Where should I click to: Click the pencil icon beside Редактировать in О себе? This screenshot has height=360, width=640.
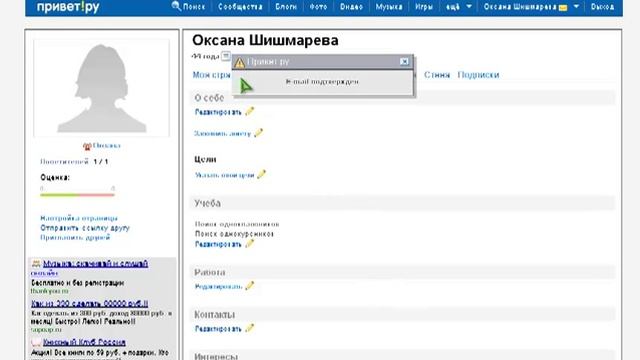pyautogui.click(x=249, y=111)
